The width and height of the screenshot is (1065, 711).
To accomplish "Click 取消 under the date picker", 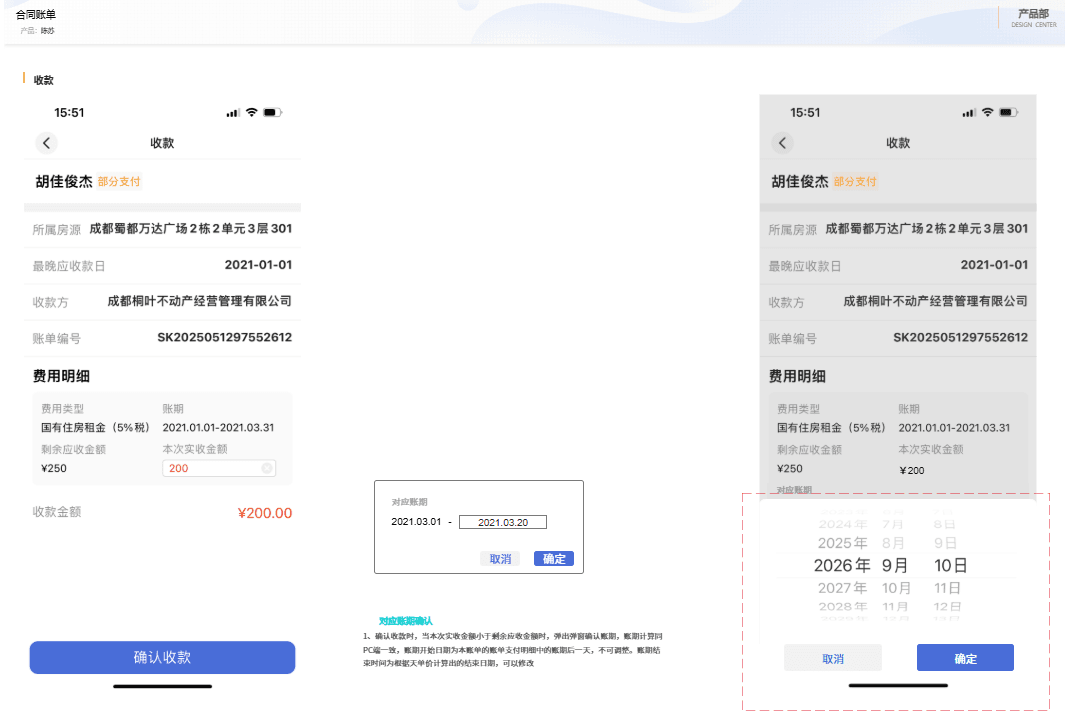I will 833,658.
